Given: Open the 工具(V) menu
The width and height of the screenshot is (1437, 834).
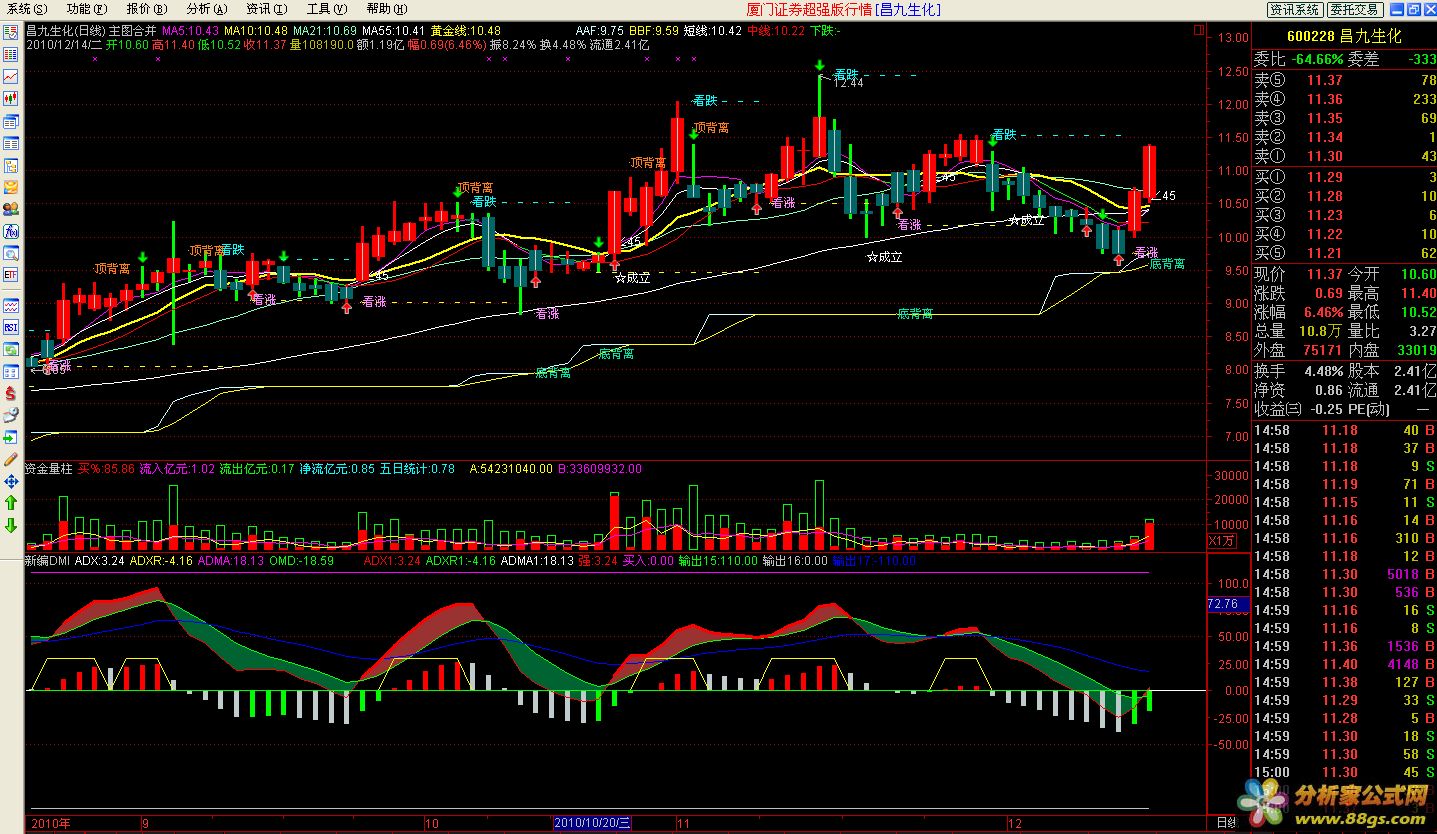Looking at the screenshot, I should click(326, 9).
